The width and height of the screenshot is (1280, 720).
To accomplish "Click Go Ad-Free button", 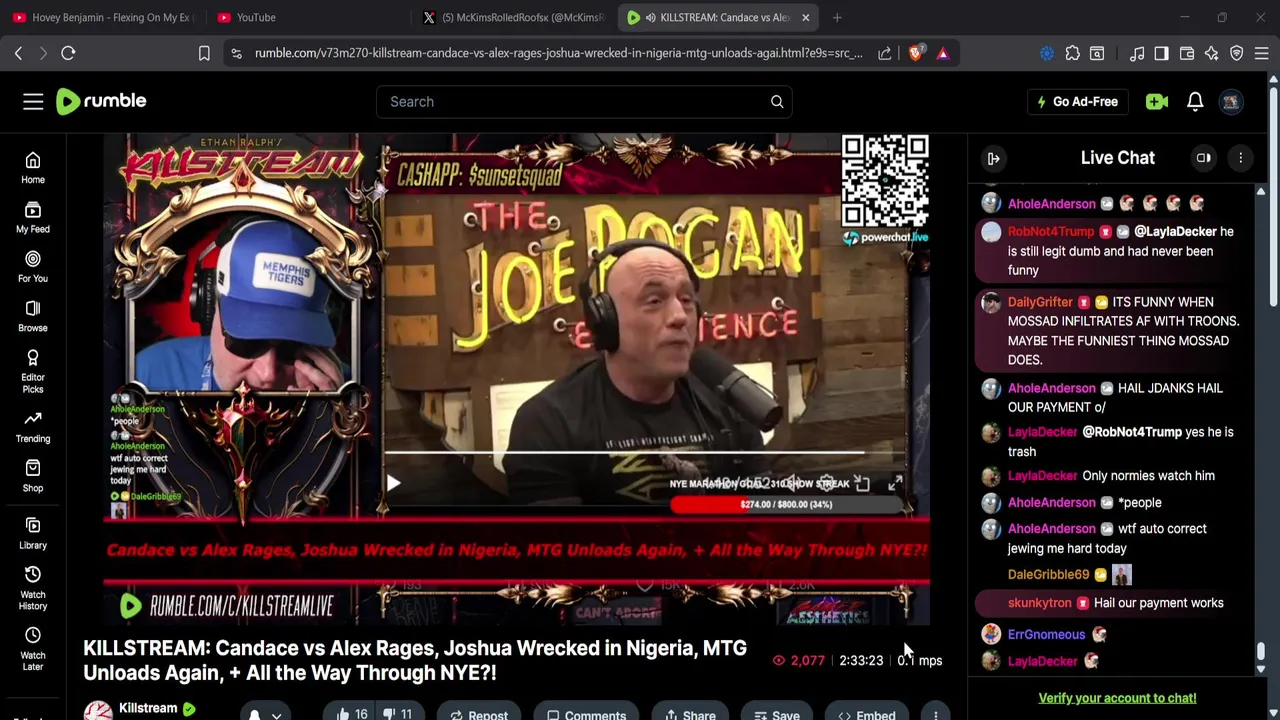I will coord(1077,101).
